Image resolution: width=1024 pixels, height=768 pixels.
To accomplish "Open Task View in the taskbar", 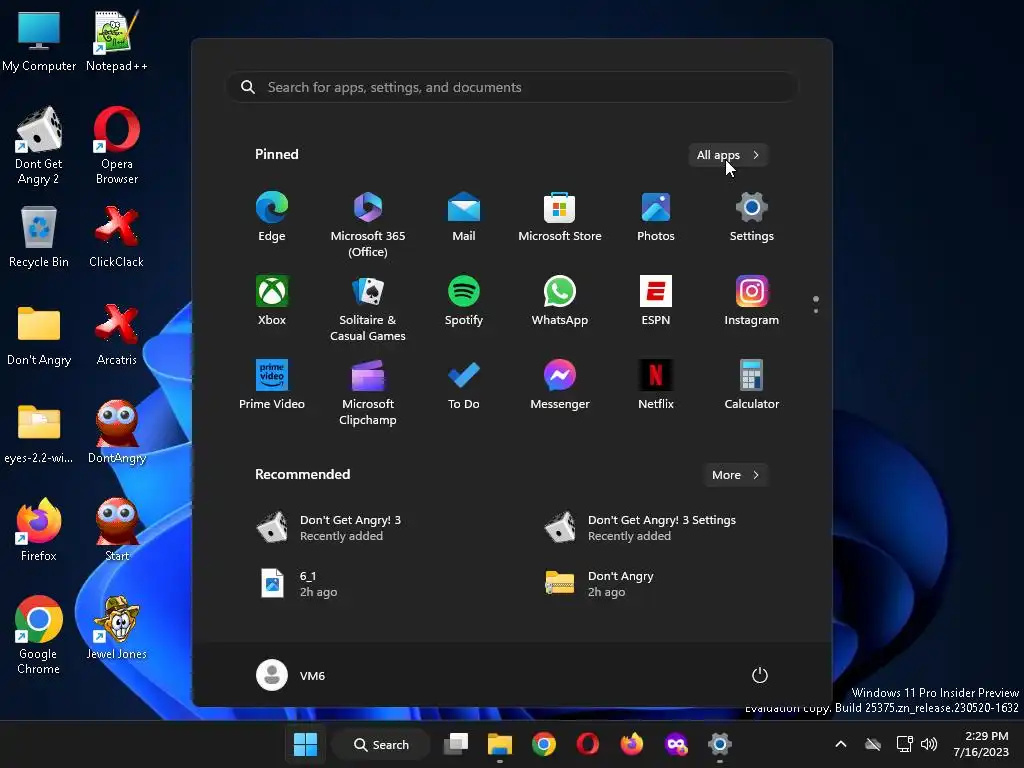I will [x=456, y=744].
